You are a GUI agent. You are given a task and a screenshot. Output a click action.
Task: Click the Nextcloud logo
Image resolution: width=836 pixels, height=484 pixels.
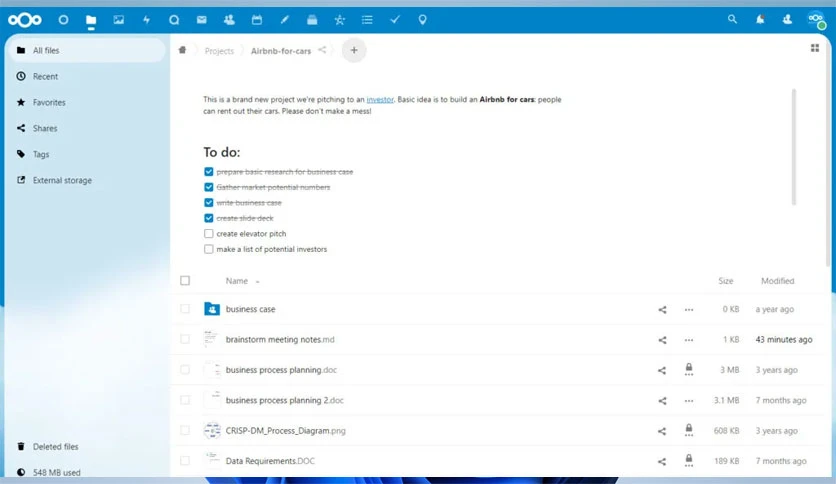pos(25,20)
